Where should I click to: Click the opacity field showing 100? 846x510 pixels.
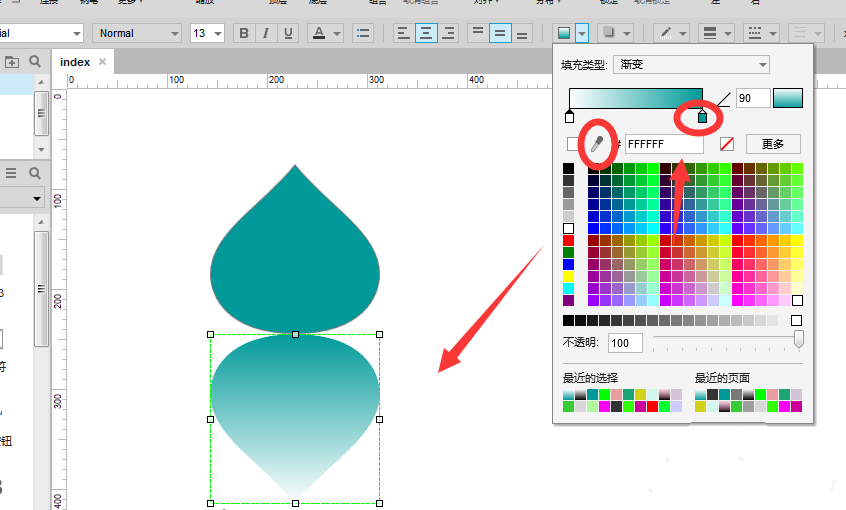pyautogui.click(x=625, y=343)
